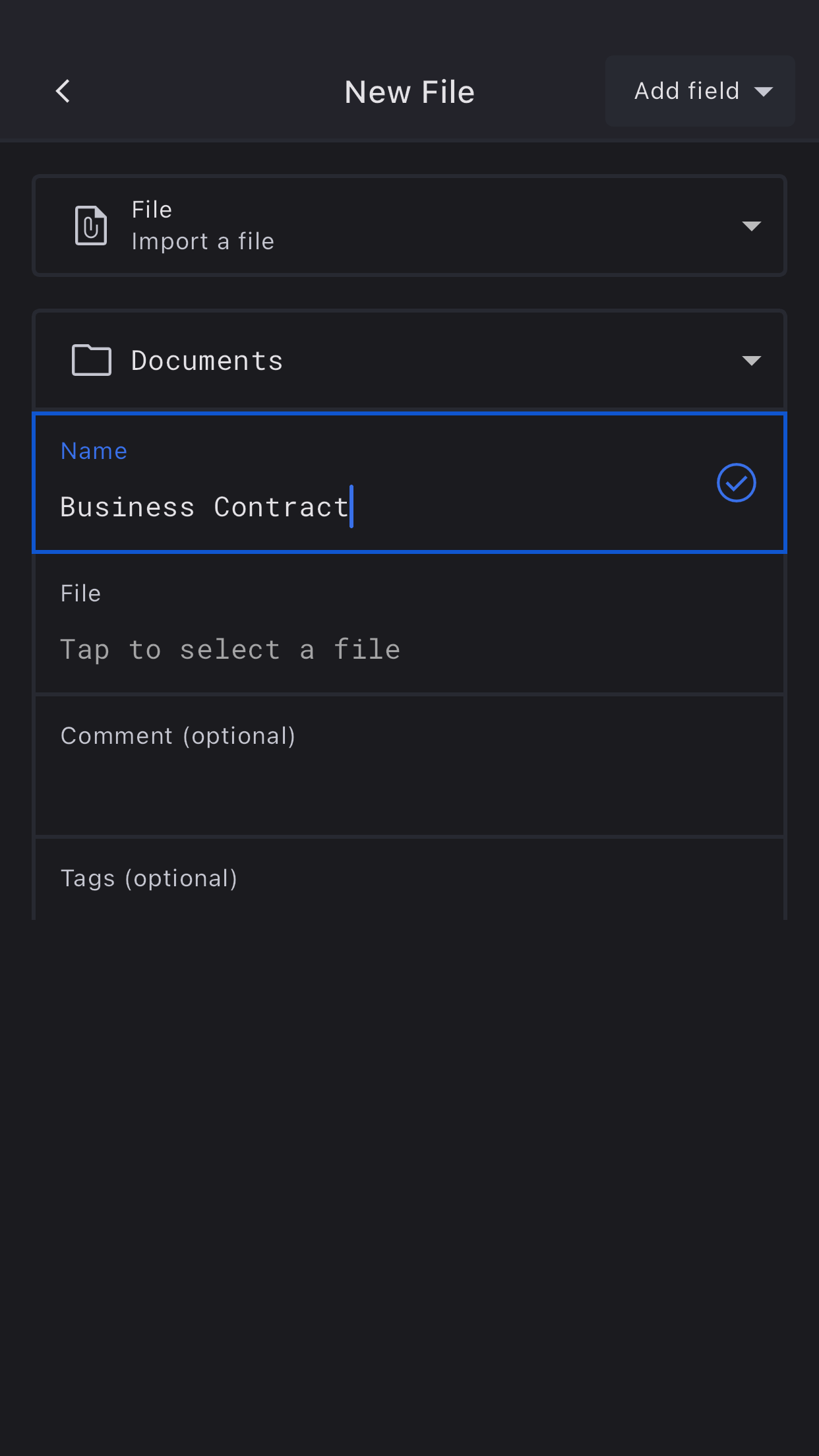
Task: Tap to select a file
Action: pos(230,650)
